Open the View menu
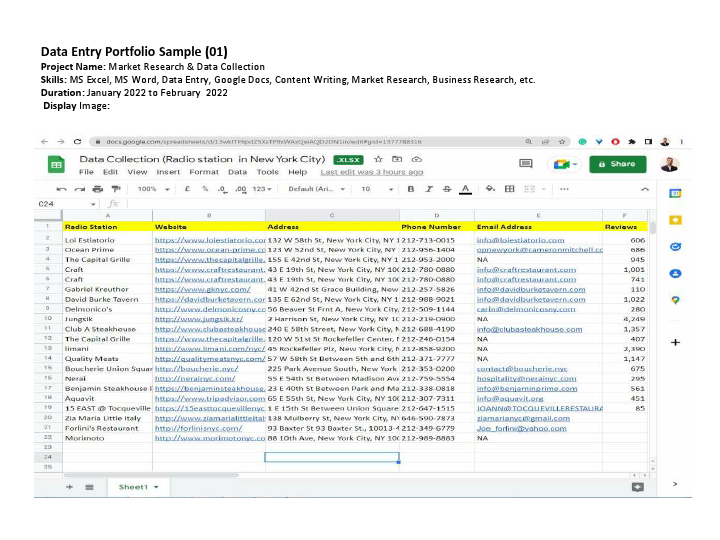This screenshot has width=720, height=540. click(137, 172)
